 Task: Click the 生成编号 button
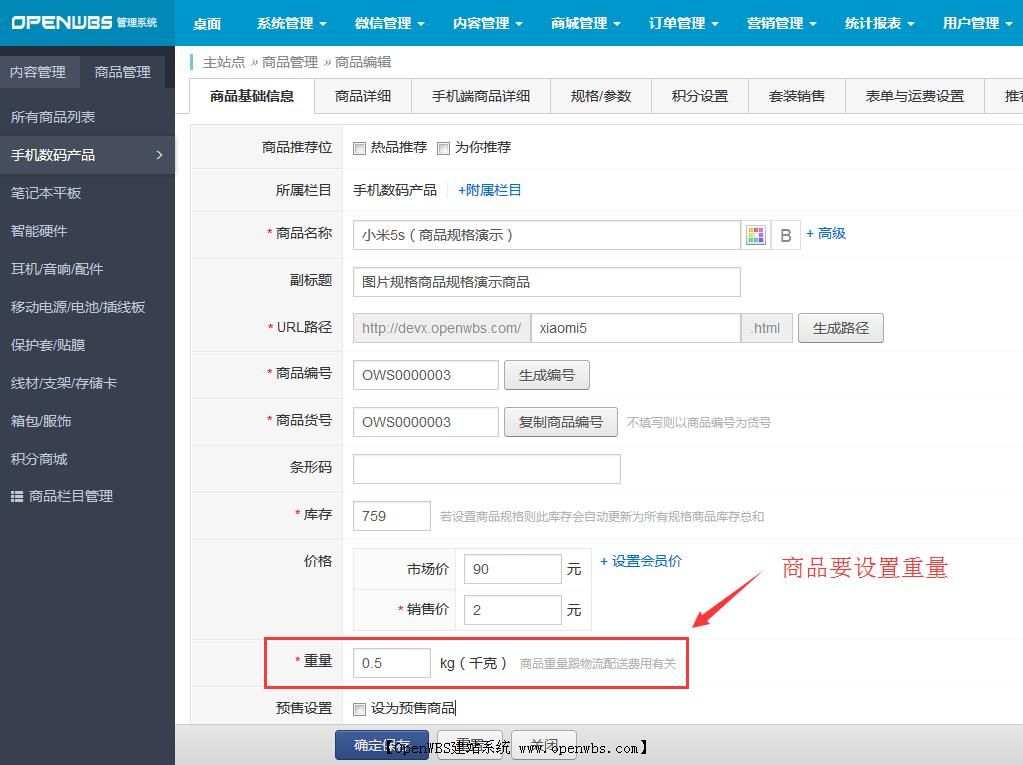[546, 374]
